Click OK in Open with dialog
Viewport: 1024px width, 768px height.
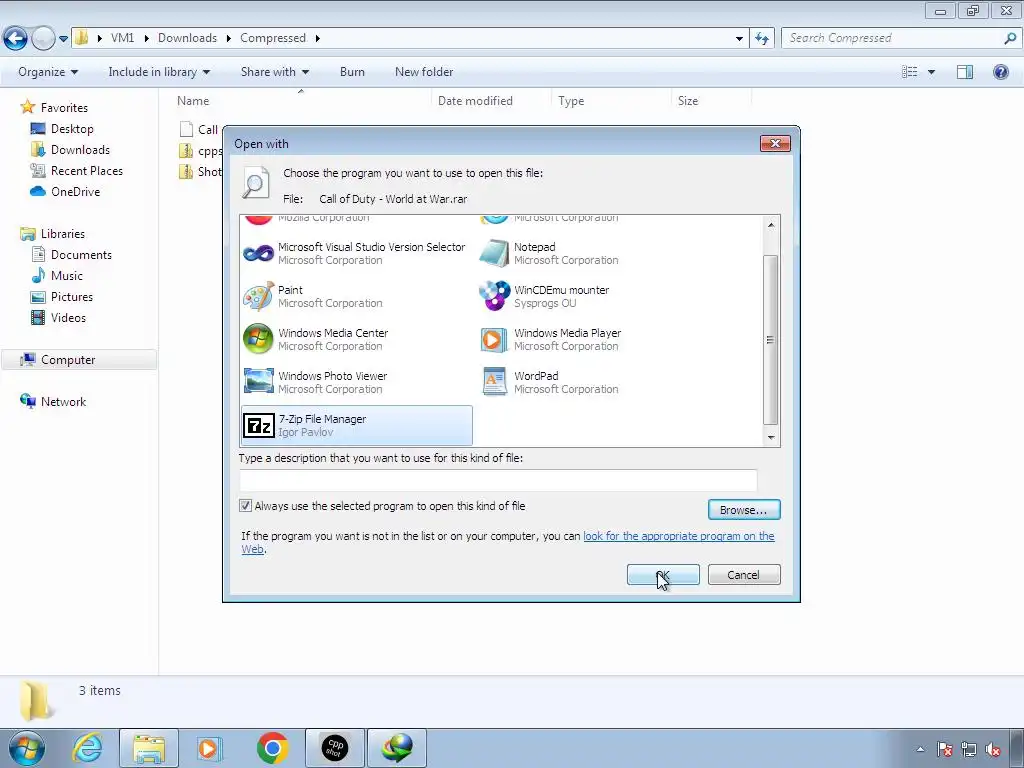pyautogui.click(x=663, y=575)
